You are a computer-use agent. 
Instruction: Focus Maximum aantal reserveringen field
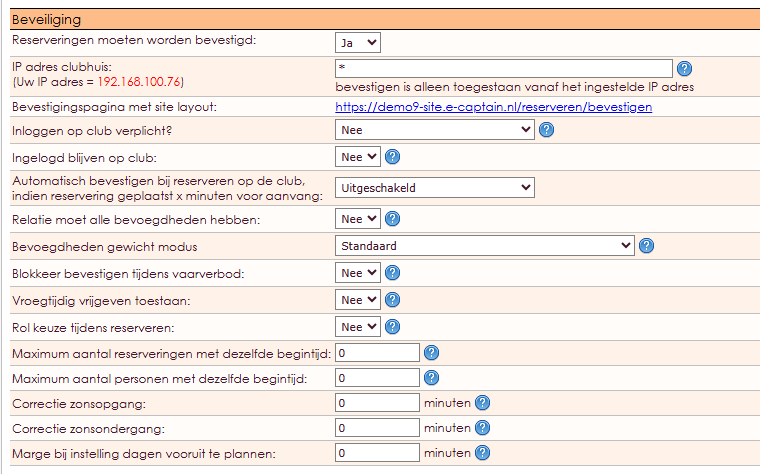pyautogui.click(x=377, y=353)
